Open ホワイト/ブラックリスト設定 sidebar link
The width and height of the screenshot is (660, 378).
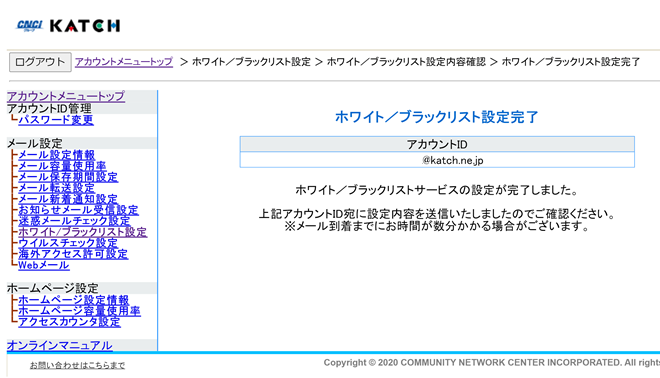82,232
